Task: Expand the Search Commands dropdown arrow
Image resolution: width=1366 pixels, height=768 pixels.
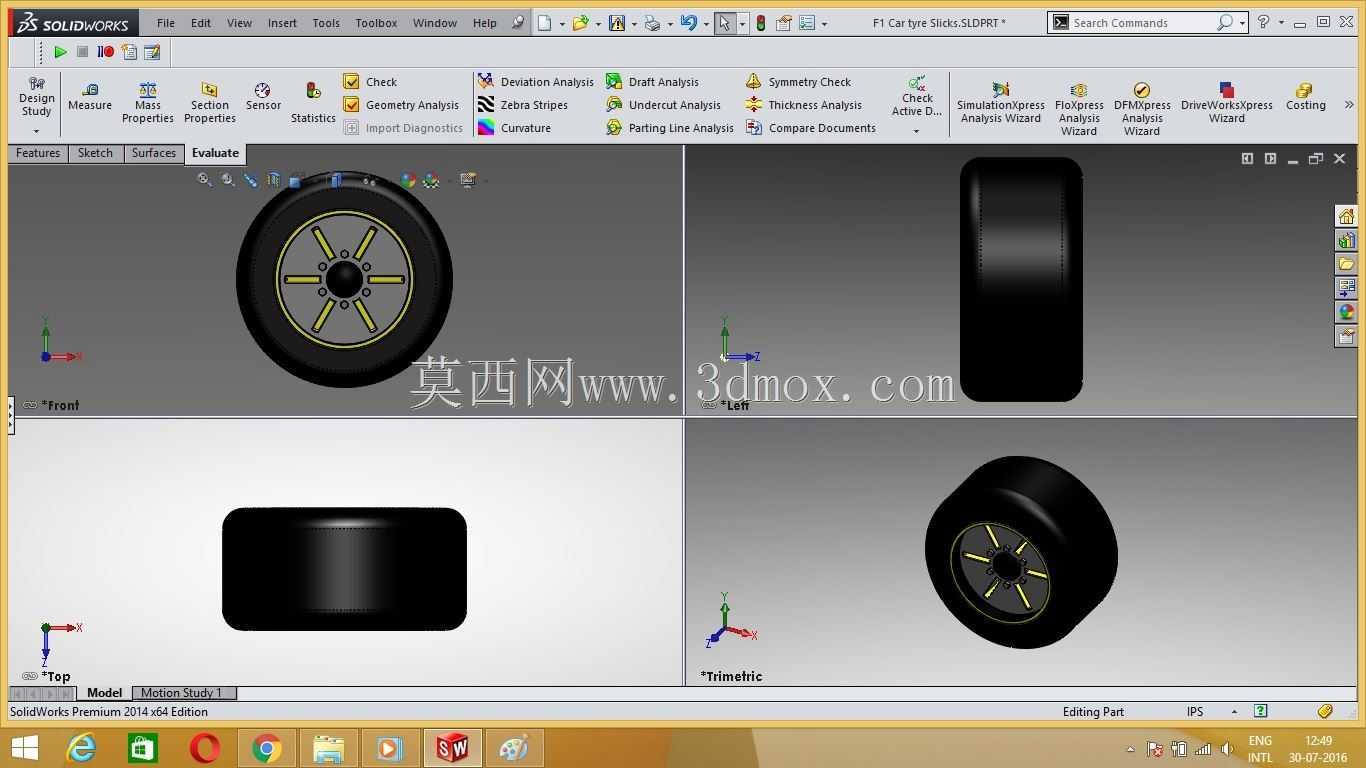Action: pyautogui.click(x=1242, y=22)
